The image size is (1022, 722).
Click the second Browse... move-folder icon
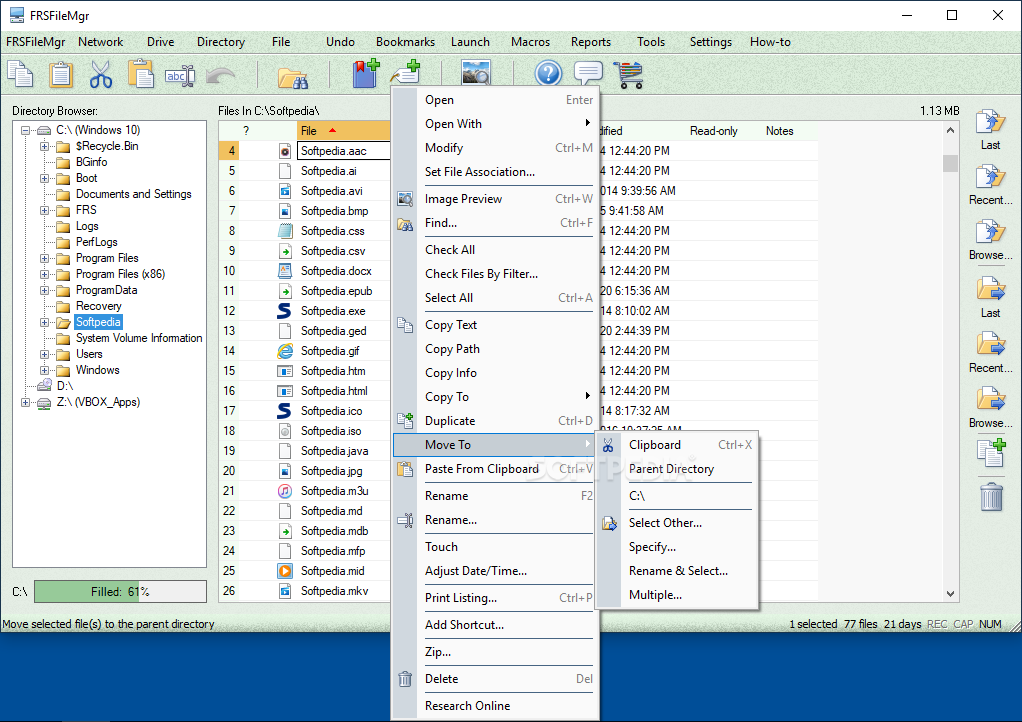(991, 400)
